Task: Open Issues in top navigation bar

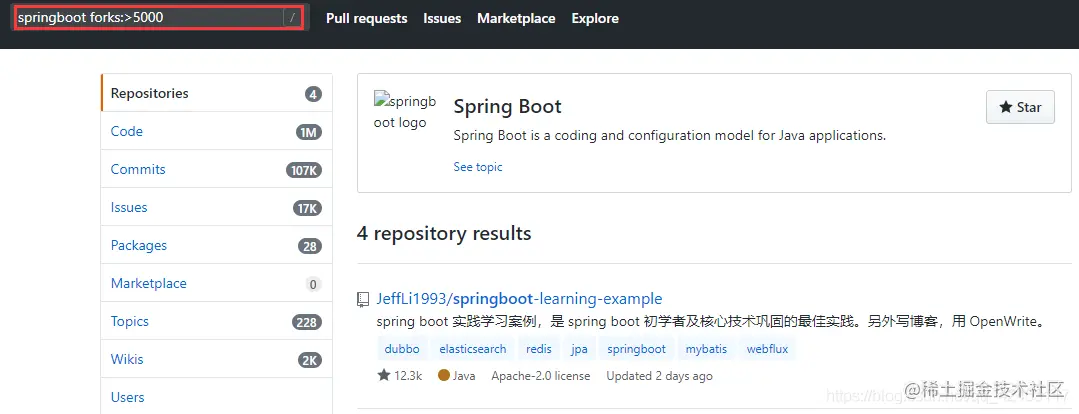Action: 442,19
